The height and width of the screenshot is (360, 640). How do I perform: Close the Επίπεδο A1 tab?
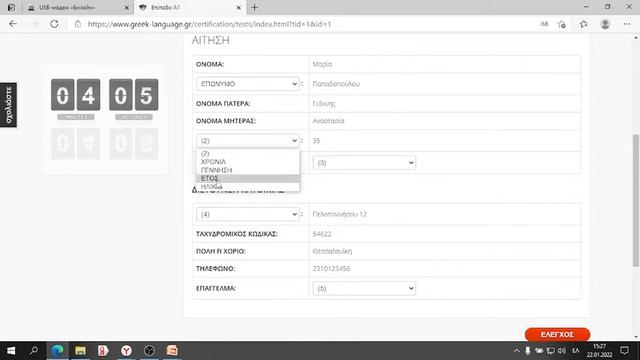(239, 7)
